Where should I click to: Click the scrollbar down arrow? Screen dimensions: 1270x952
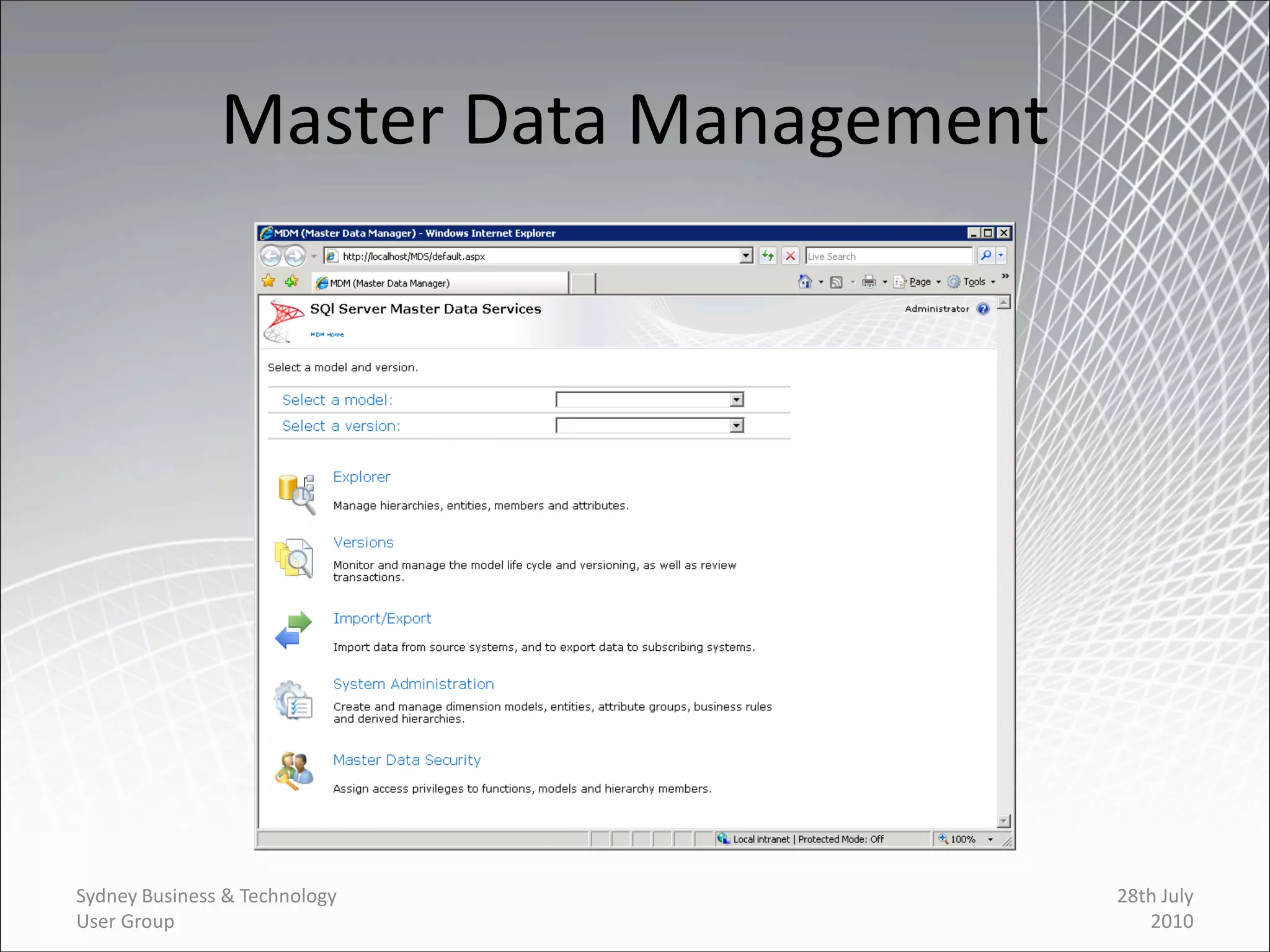point(1004,821)
